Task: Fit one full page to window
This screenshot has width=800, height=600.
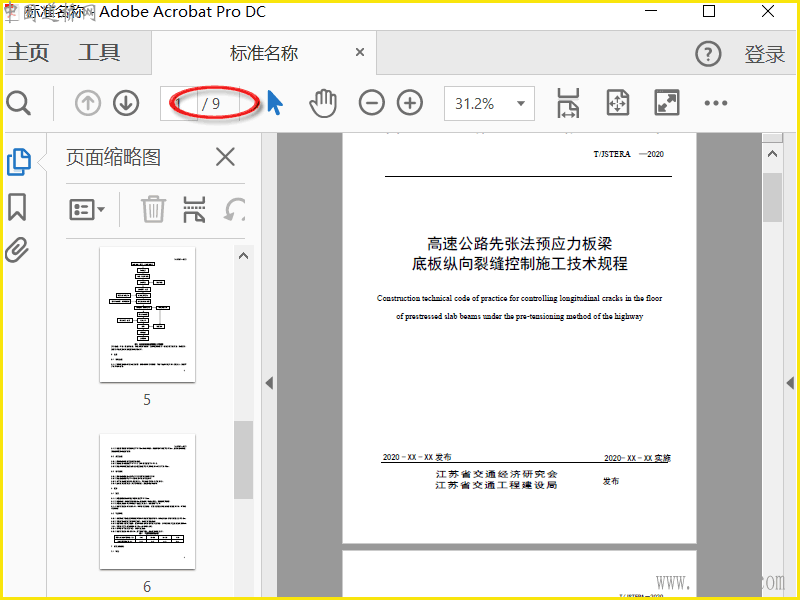Action: [618, 103]
